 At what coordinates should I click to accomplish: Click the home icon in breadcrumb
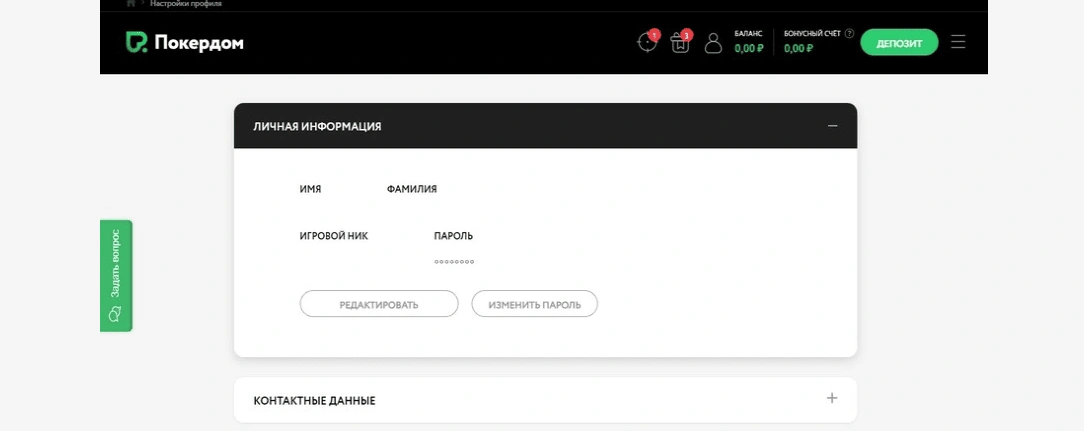pos(131,4)
